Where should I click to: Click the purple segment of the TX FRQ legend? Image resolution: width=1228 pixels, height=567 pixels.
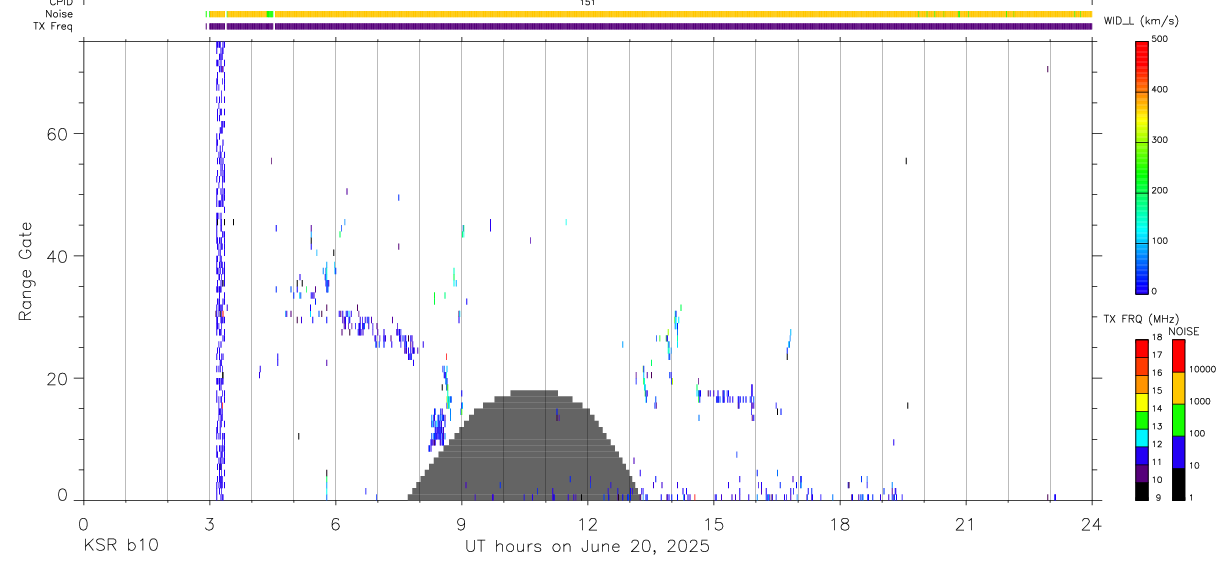point(1142,473)
